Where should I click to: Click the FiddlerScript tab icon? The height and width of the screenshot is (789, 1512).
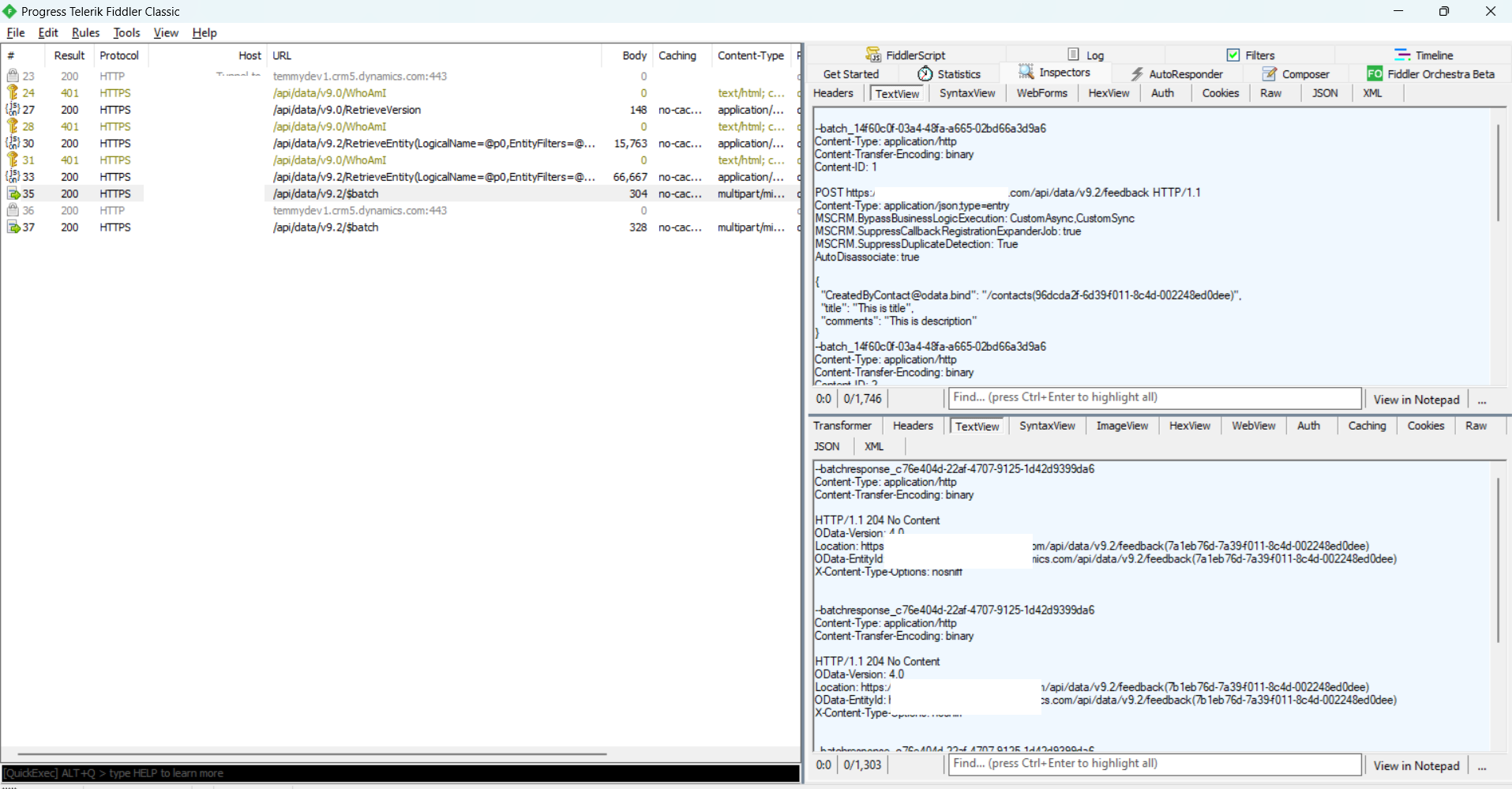(x=872, y=54)
